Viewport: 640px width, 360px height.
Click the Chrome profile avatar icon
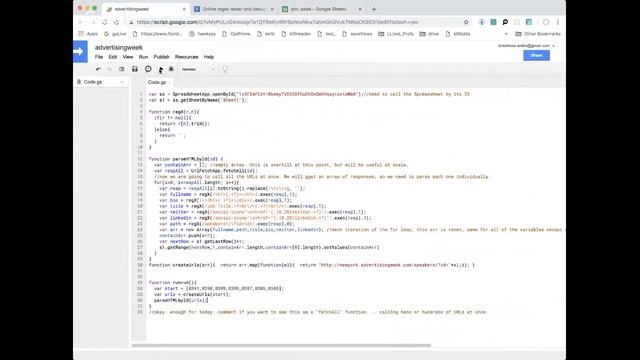[x=546, y=22]
